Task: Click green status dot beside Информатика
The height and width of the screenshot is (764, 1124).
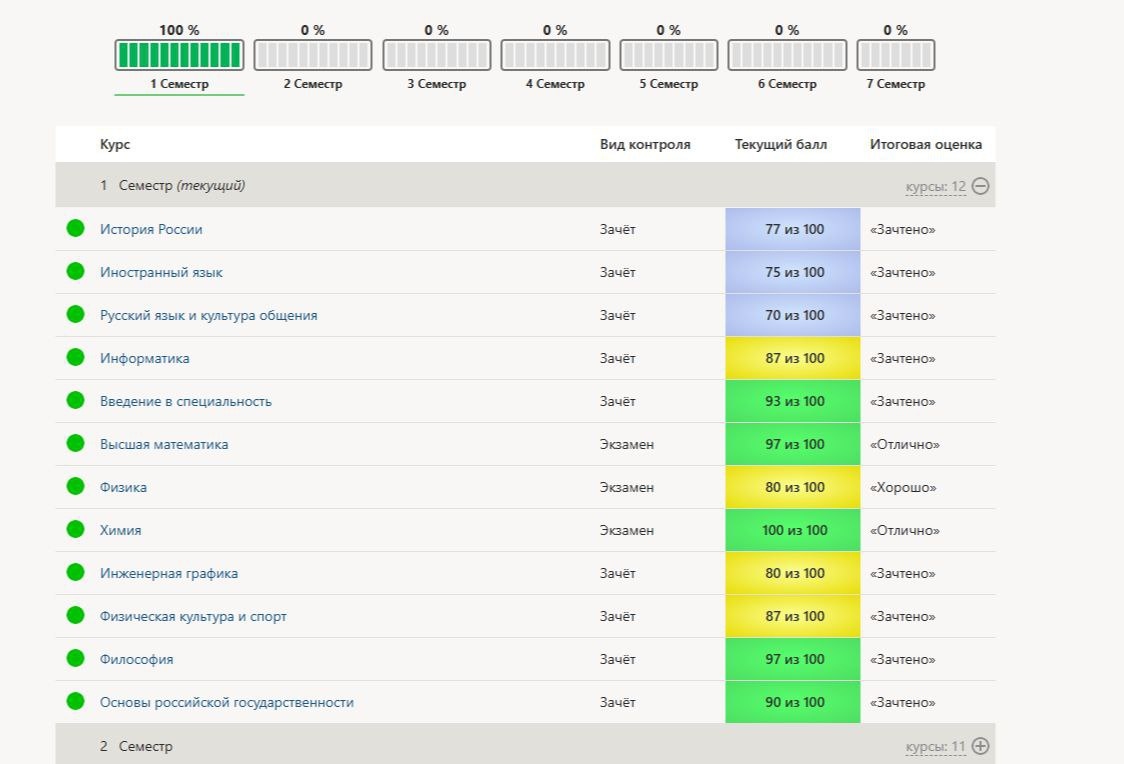Action: click(x=75, y=358)
